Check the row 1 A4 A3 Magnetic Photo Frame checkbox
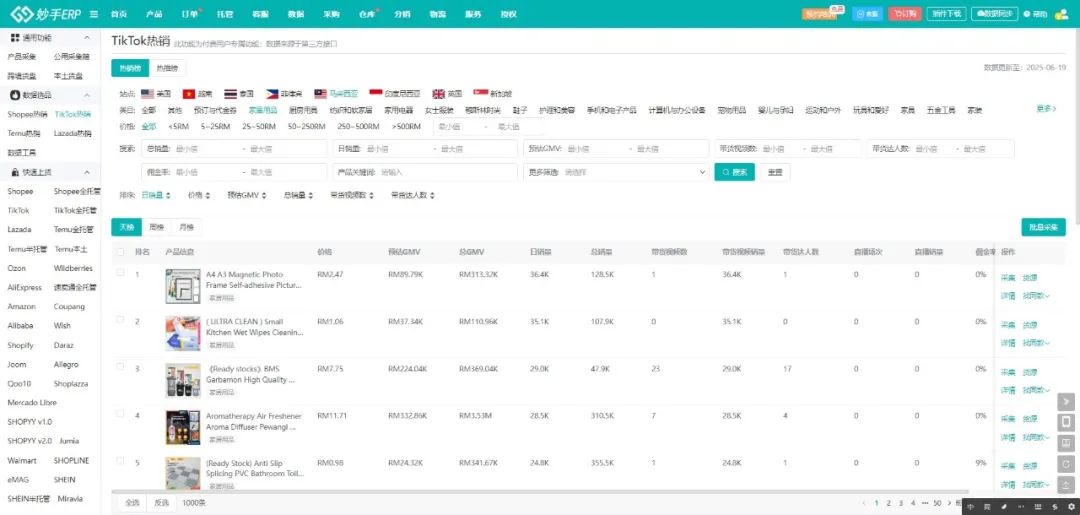This screenshot has width=1080, height=515. 121,273
